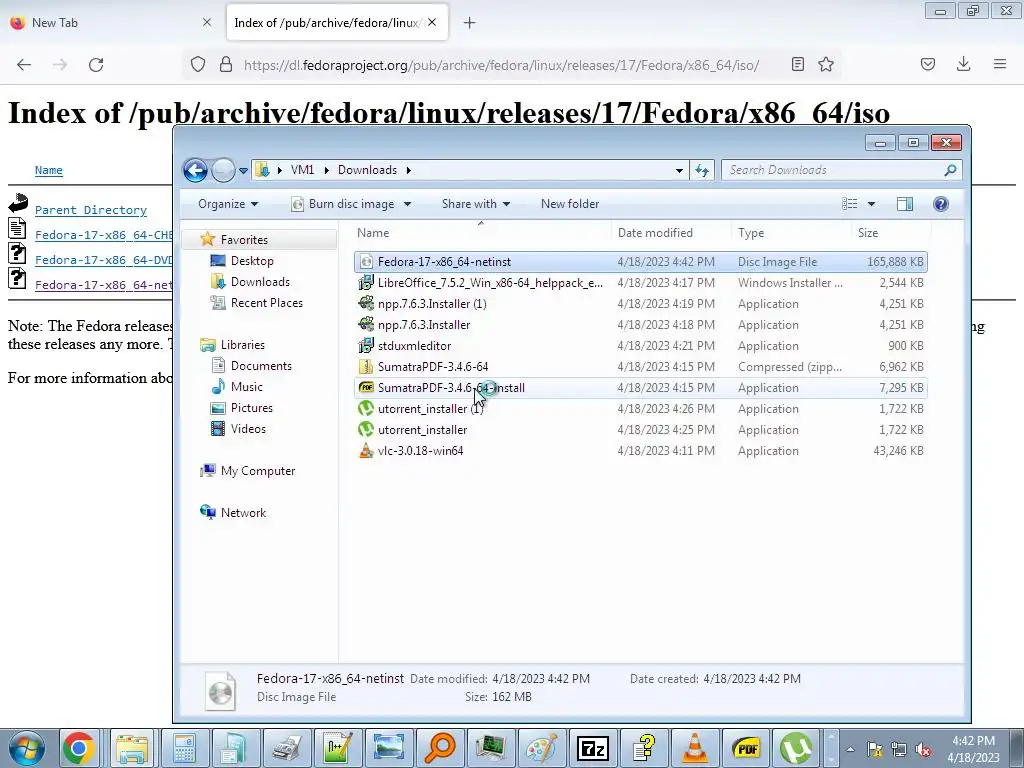The width and height of the screenshot is (1024, 768).
Task: Refresh the Explorer address bar
Action: tap(702, 170)
